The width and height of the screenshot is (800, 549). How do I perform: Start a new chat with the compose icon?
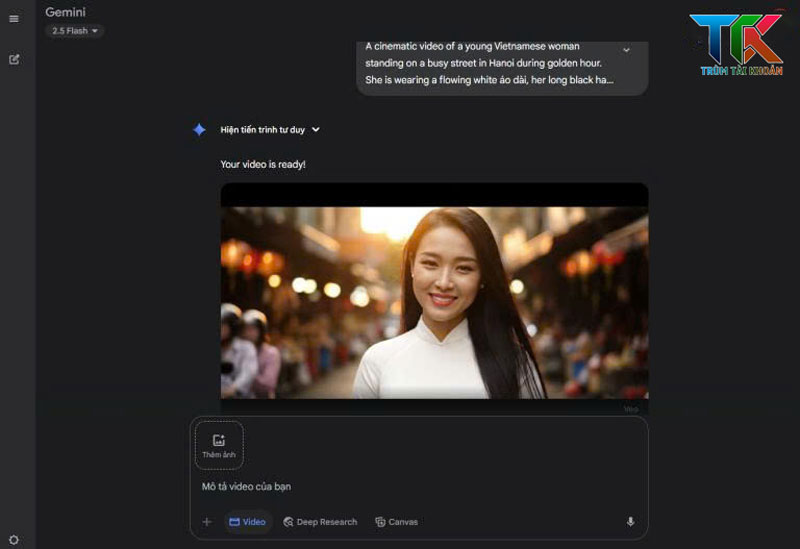[14, 59]
